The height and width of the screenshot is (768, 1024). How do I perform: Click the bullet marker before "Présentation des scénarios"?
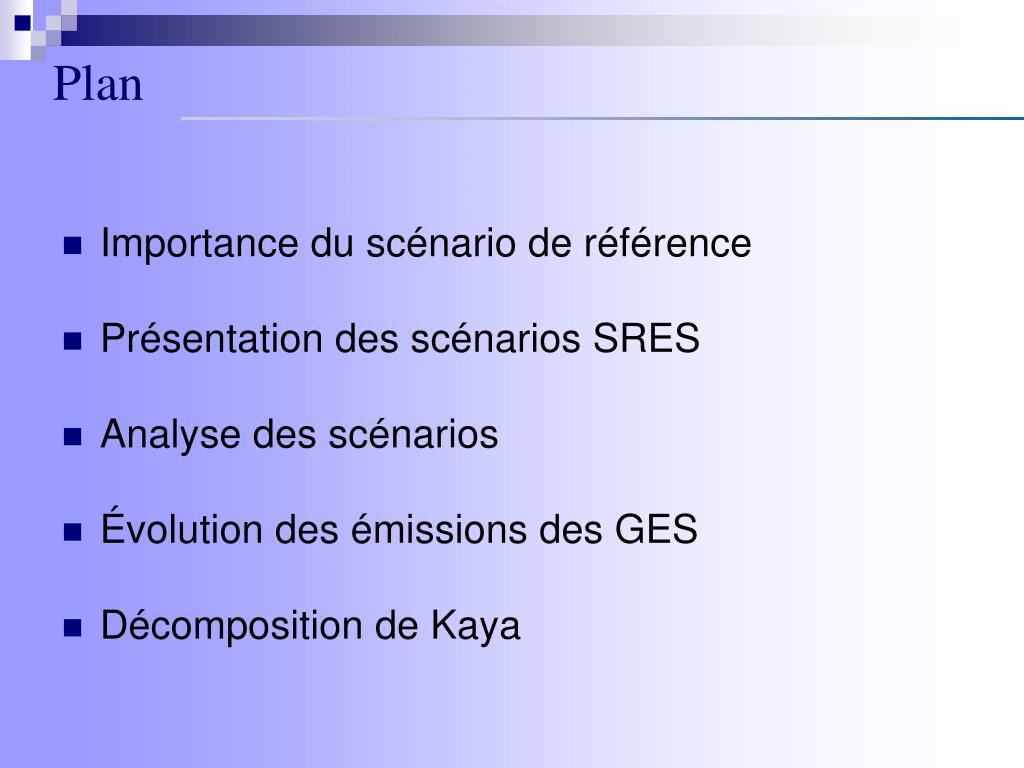pyautogui.click(x=72, y=342)
